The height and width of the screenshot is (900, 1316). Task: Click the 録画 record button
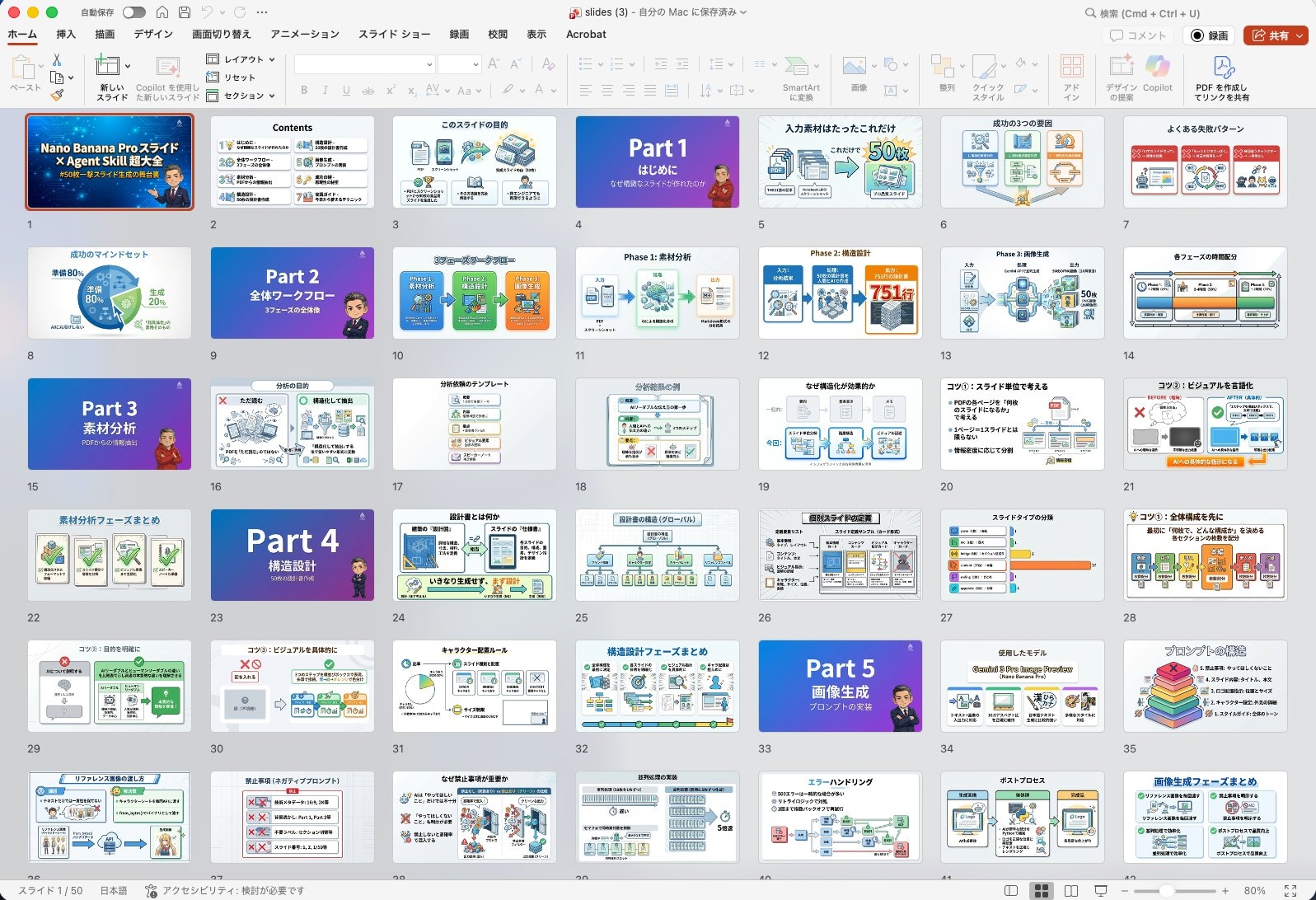[1210, 35]
